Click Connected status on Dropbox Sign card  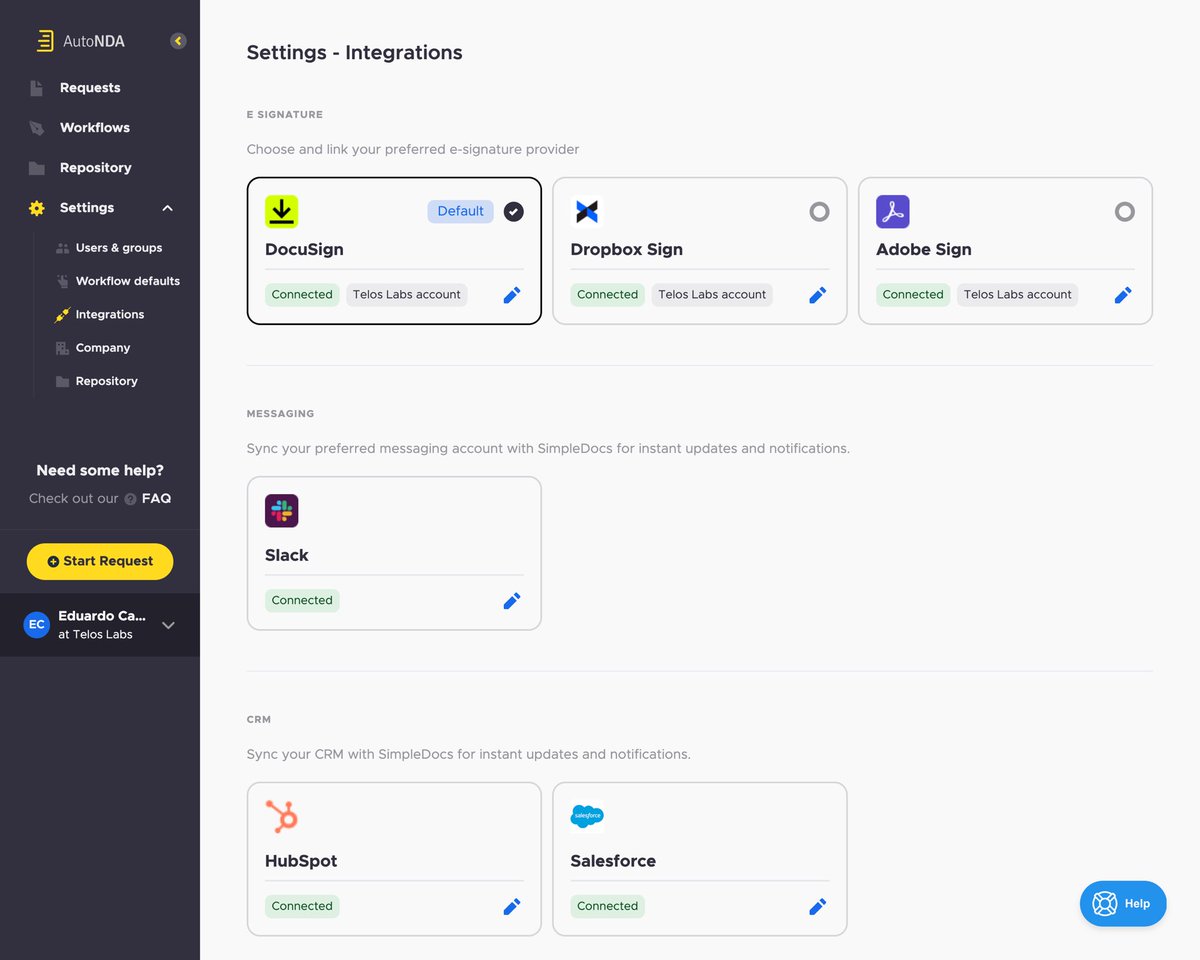607,295
